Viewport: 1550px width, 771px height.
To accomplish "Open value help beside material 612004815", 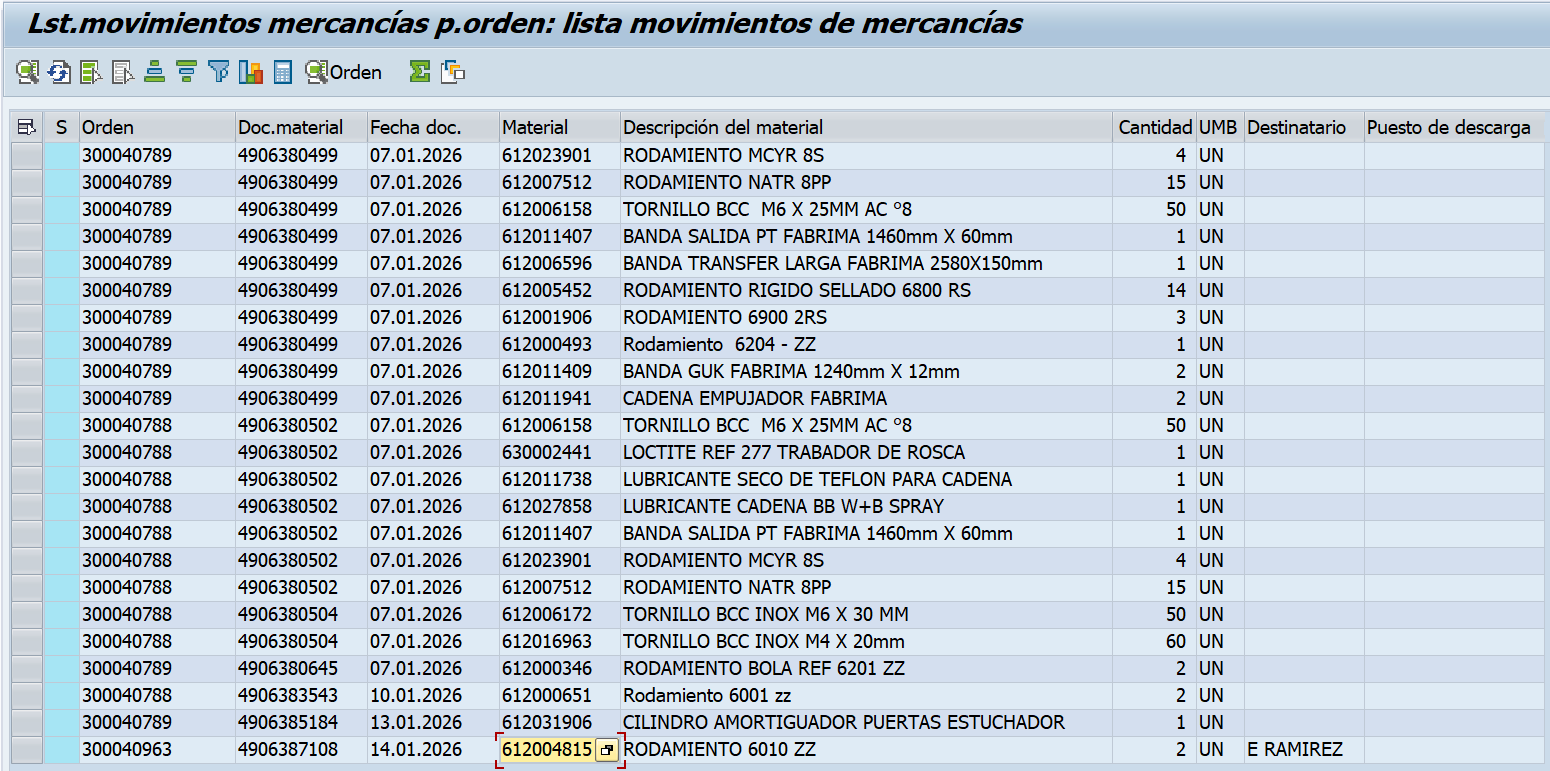I will (x=607, y=750).
